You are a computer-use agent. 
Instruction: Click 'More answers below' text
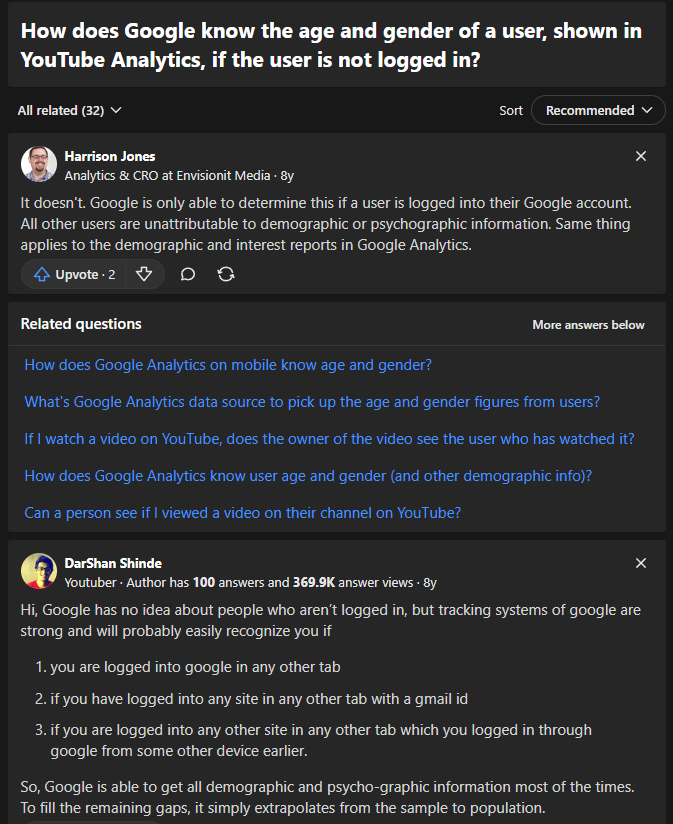click(588, 325)
